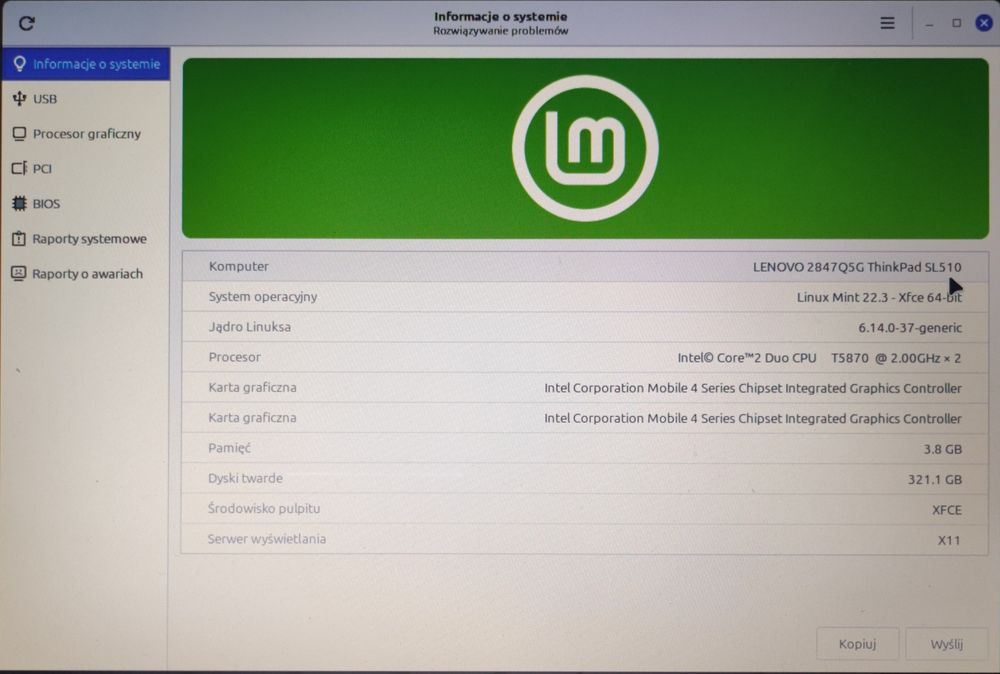1000x674 pixels.
Task: Select the lightbulb icon for Informacje o systemie
Action: point(20,64)
